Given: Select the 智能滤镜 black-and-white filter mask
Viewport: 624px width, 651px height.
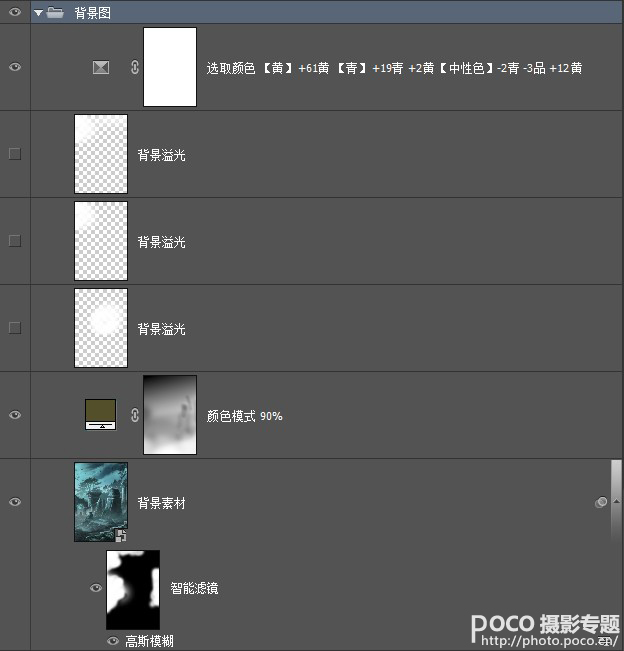Looking at the screenshot, I should (x=133, y=590).
